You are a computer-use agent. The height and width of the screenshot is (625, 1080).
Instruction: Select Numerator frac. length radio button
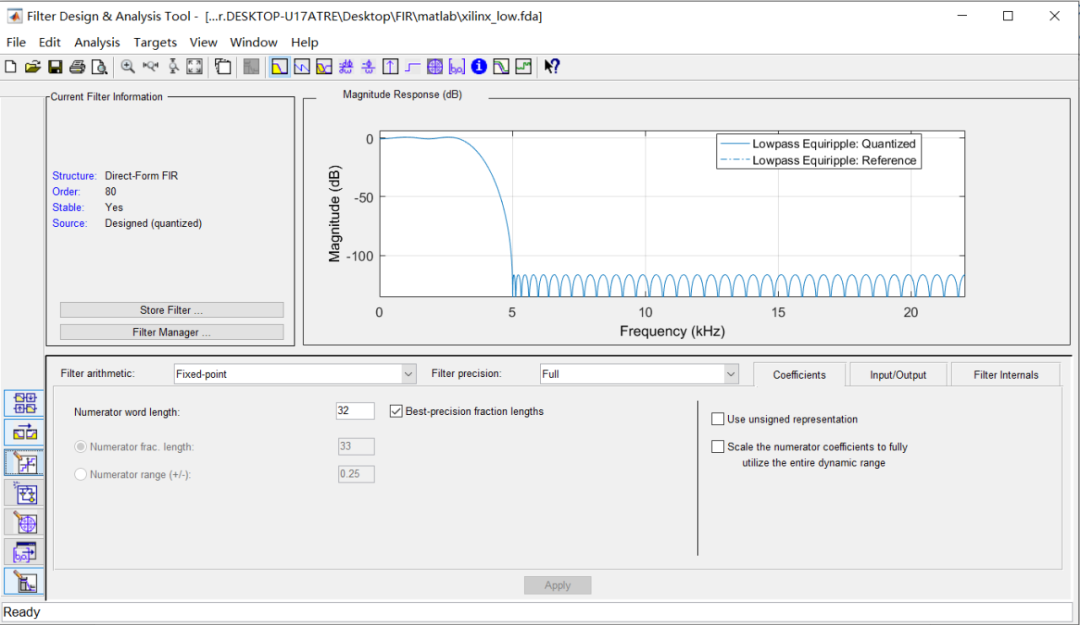81,447
